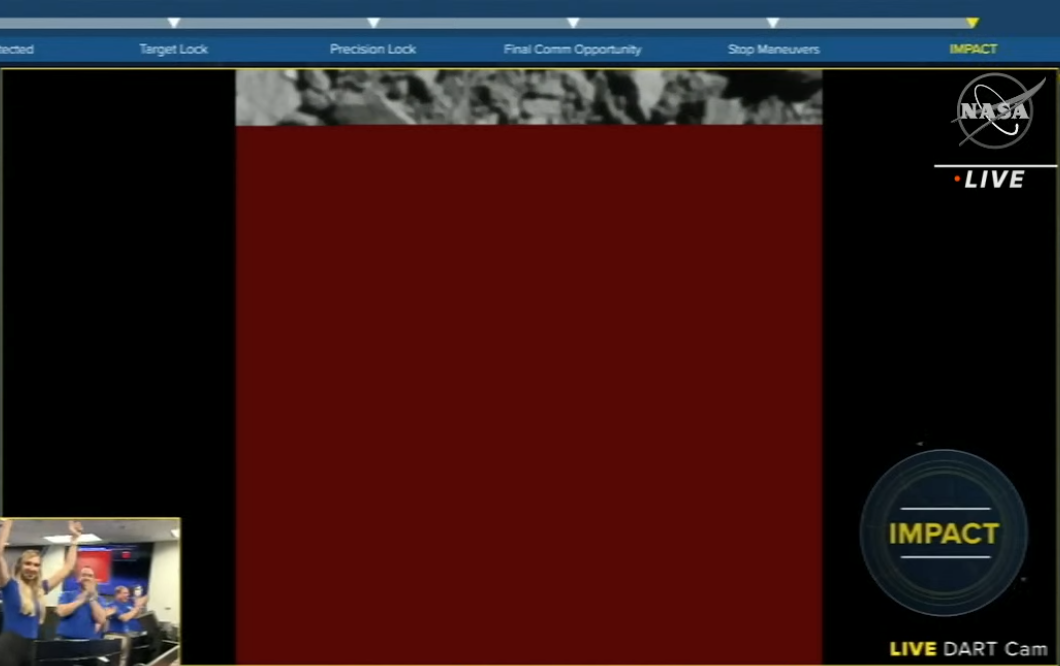1060x666 pixels.
Task: Select the cut-off 'tected' label at left
Action: [x=16, y=49]
